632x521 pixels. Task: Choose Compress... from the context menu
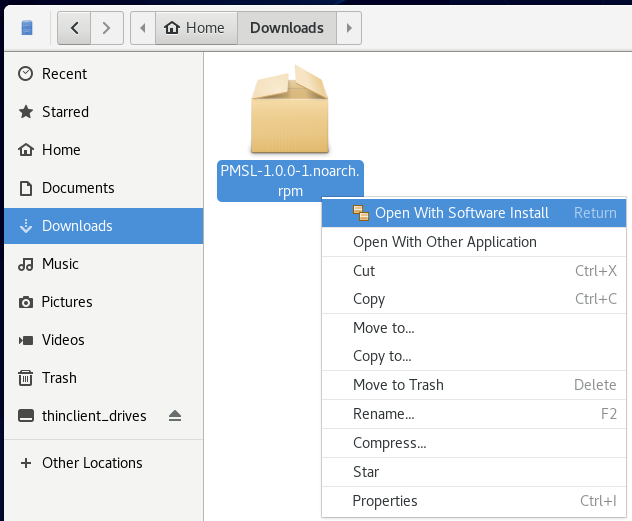[x=389, y=443]
